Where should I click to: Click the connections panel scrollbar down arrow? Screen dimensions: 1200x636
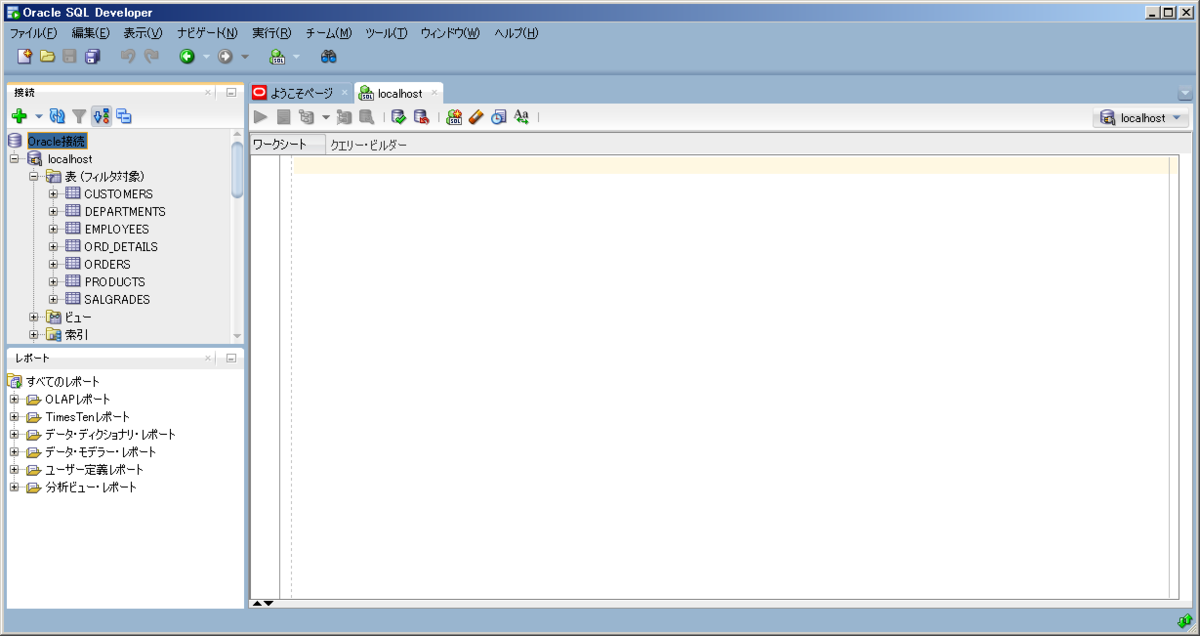(x=237, y=334)
